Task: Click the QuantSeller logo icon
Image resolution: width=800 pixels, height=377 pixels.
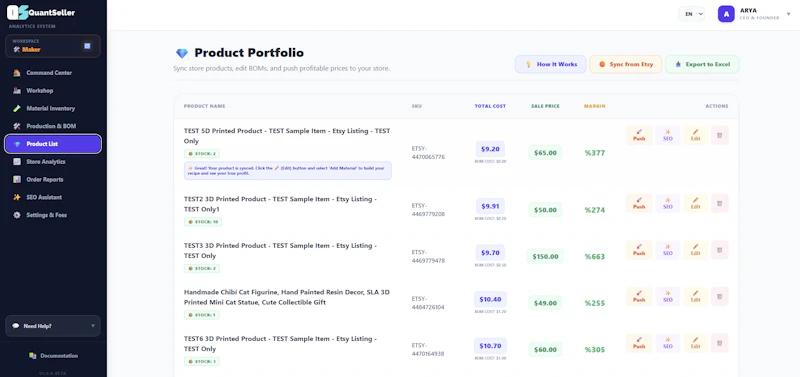Action: pos(17,13)
